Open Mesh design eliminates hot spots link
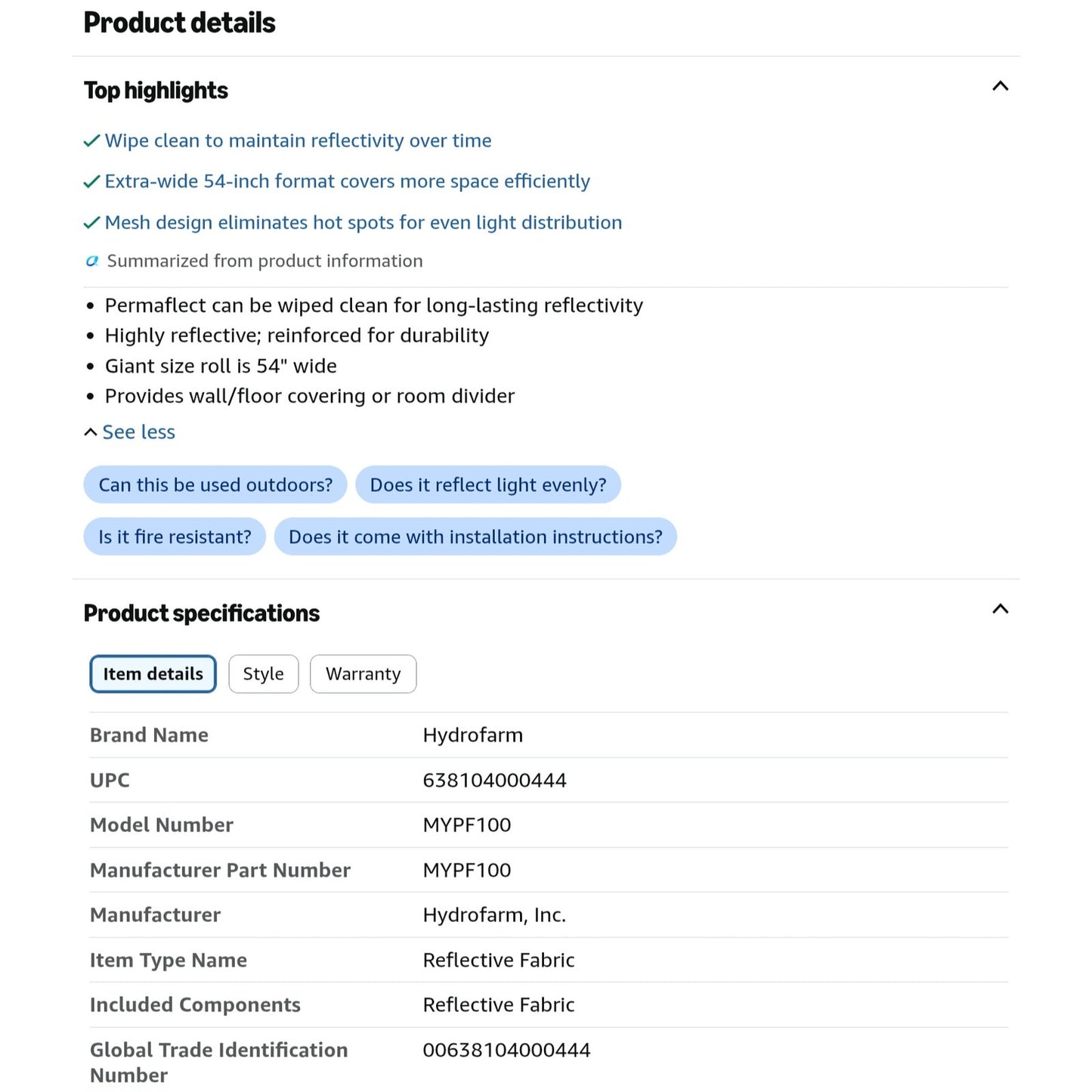 pos(363,223)
